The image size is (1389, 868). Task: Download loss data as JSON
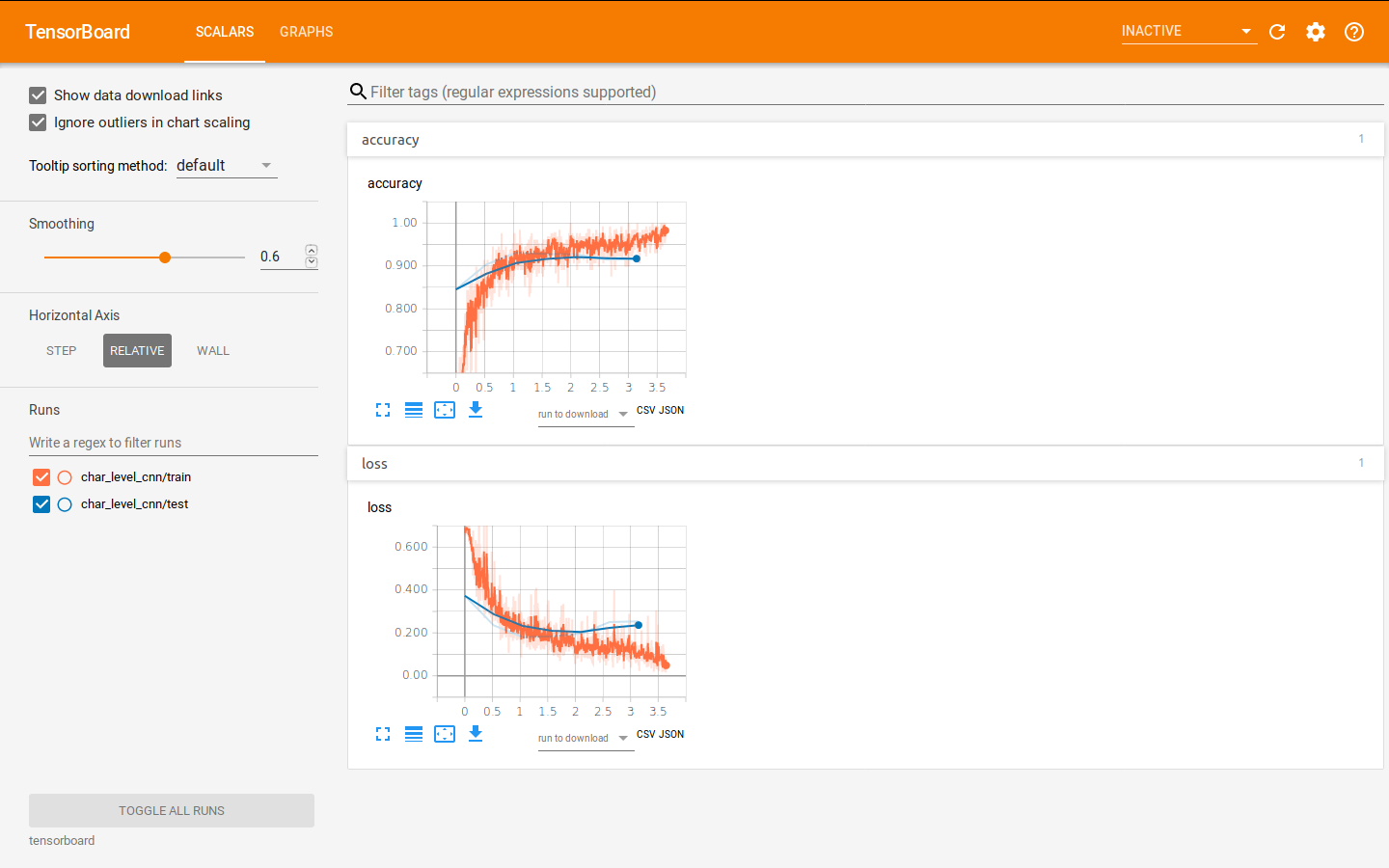[x=671, y=734]
